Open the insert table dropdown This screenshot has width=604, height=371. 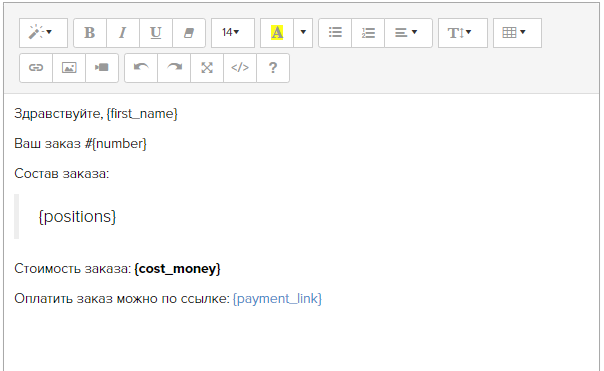tap(517, 33)
